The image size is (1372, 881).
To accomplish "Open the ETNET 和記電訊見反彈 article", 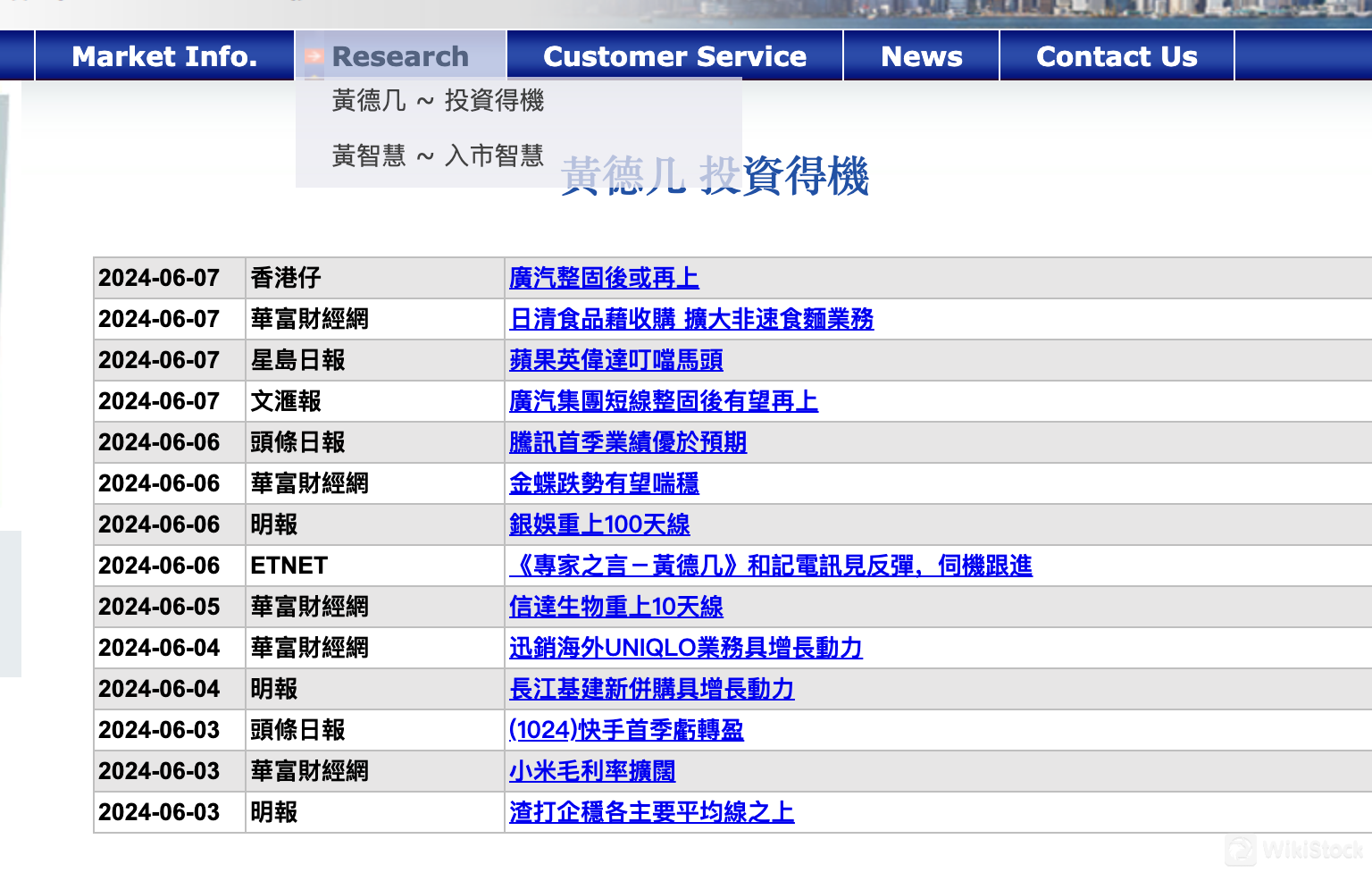I will (x=770, y=566).
